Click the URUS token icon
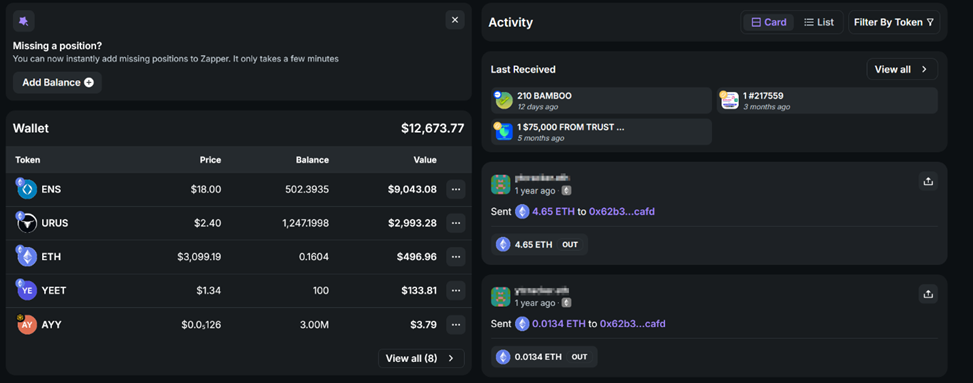Screen dimensions: 973x383 (27, 223)
